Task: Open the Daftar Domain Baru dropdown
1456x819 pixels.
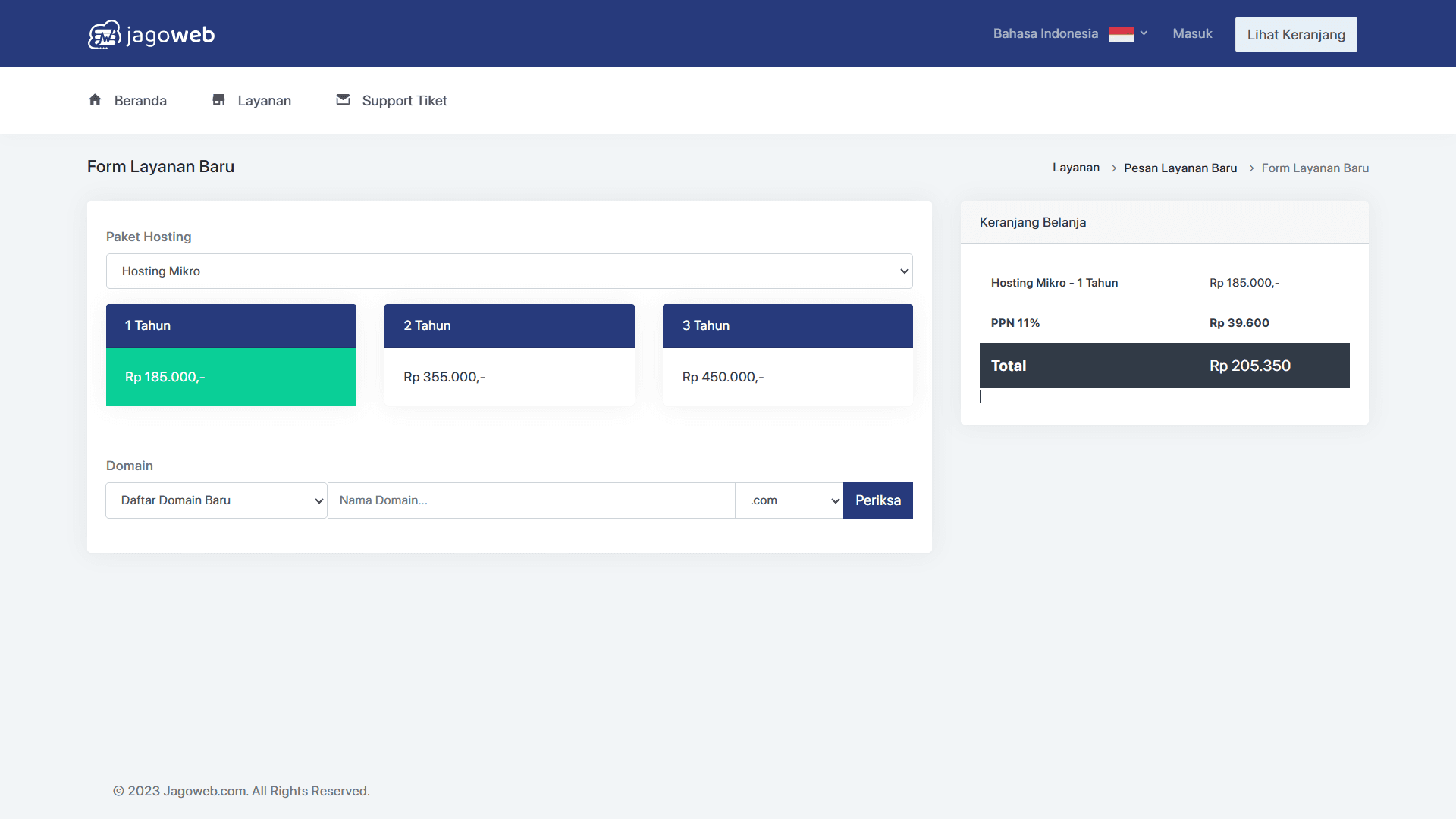Action: (x=216, y=500)
